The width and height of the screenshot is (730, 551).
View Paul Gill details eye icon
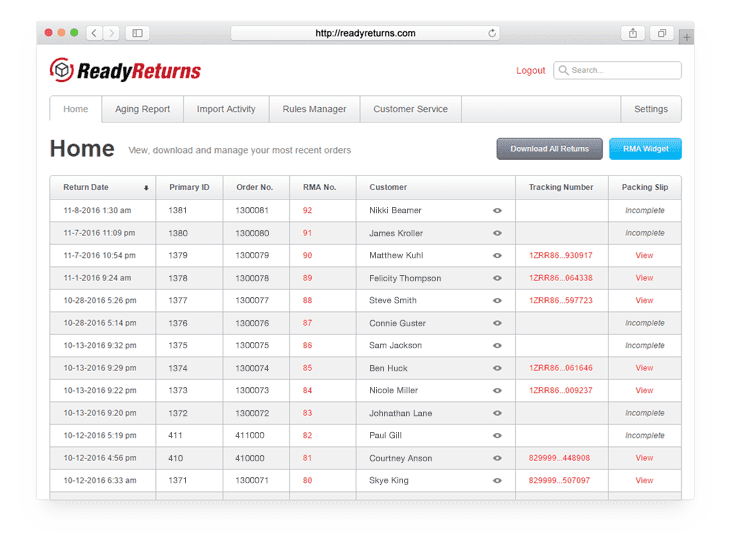coord(497,436)
